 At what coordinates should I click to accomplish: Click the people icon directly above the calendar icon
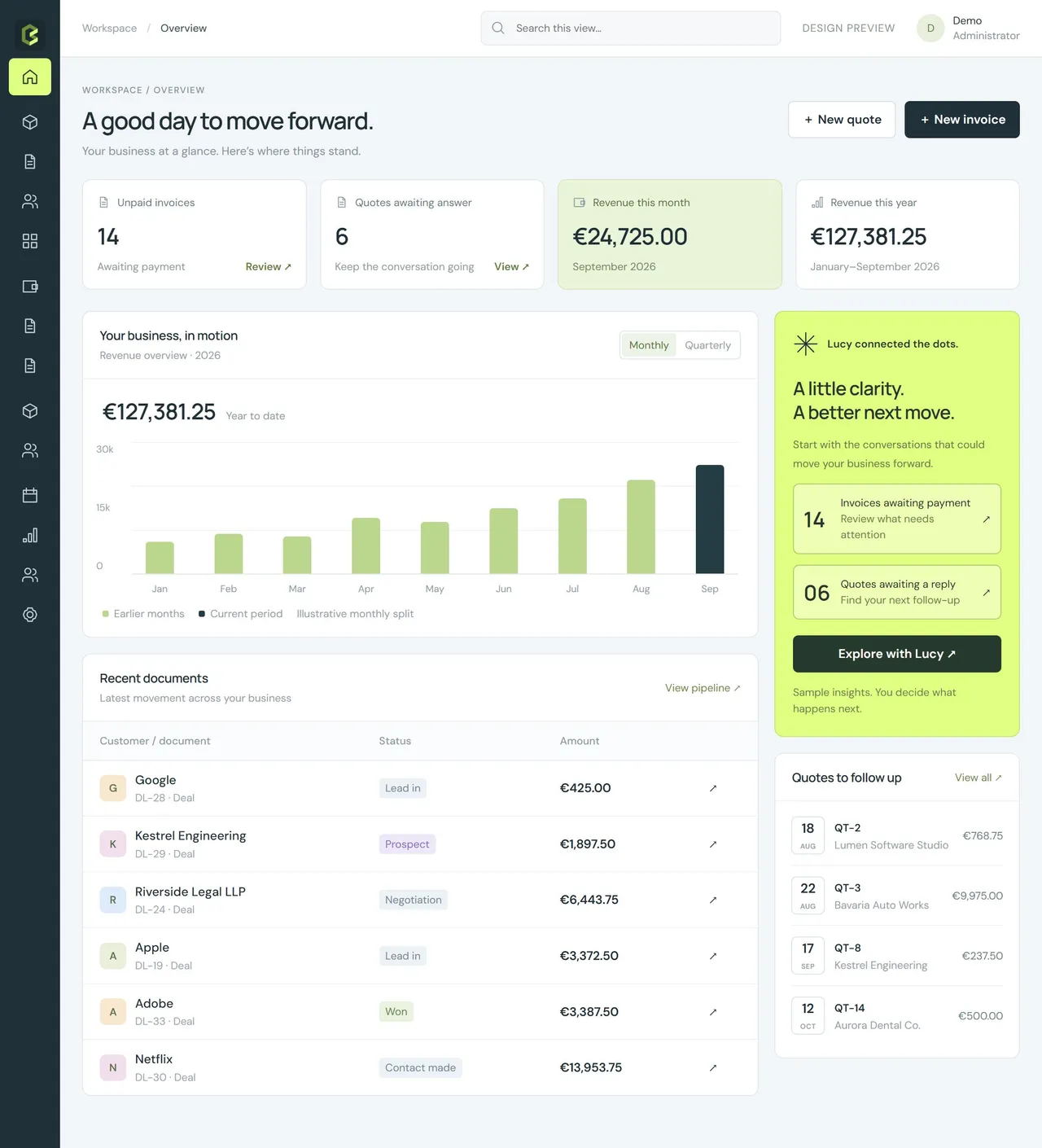(x=30, y=450)
